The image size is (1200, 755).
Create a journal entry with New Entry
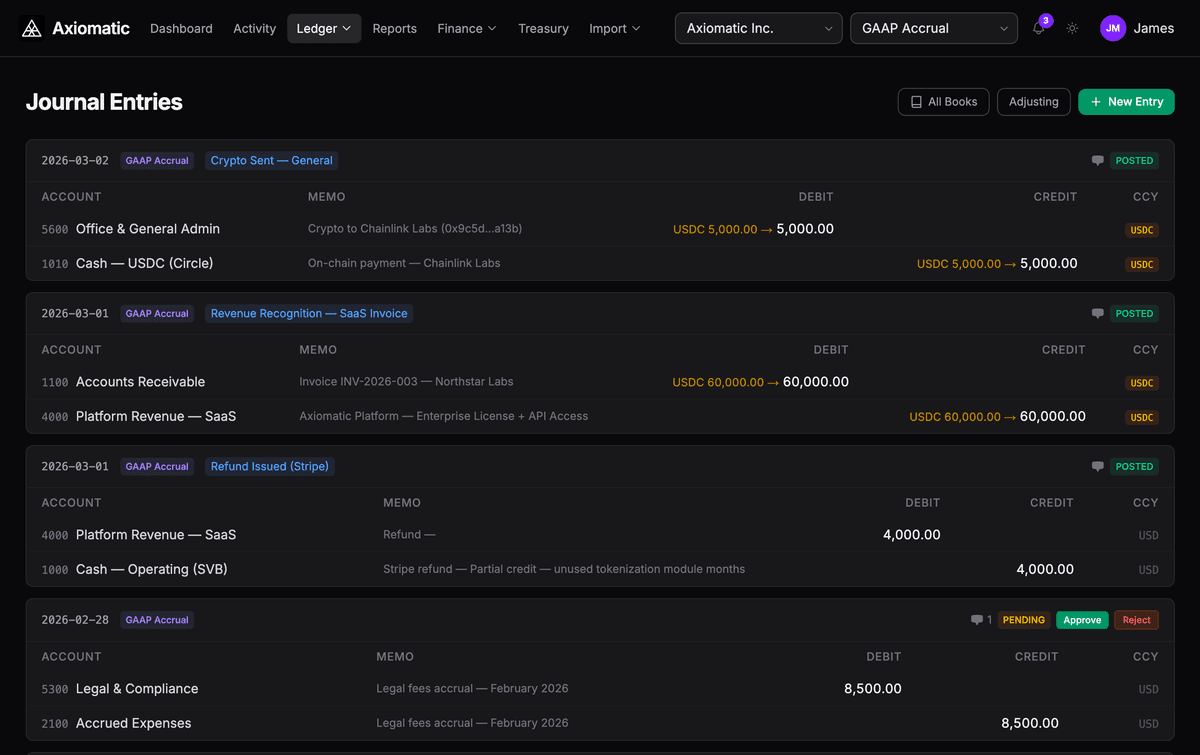[x=1126, y=101]
